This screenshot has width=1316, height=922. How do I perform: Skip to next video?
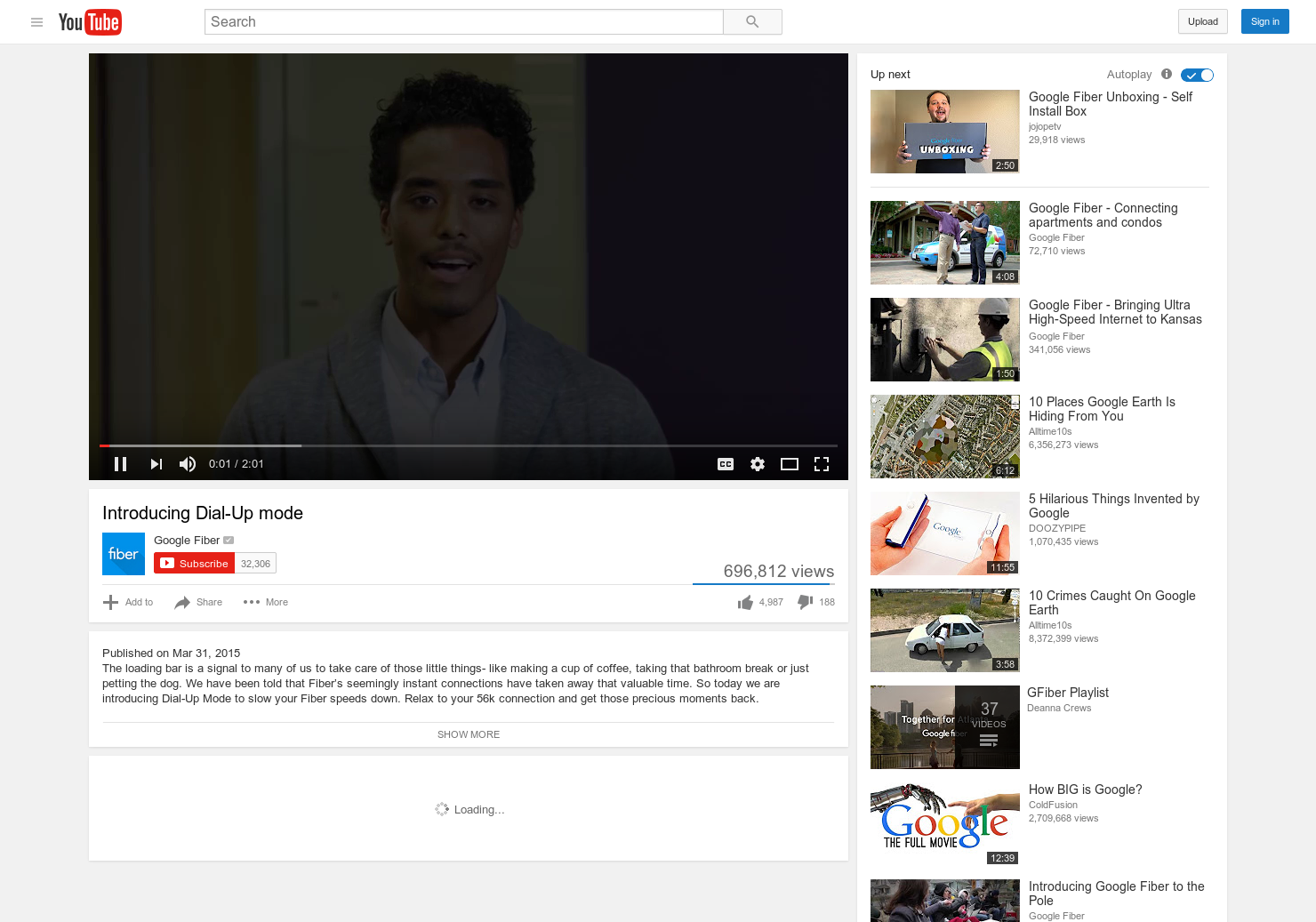pyautogui.click(x=156, y=464)
